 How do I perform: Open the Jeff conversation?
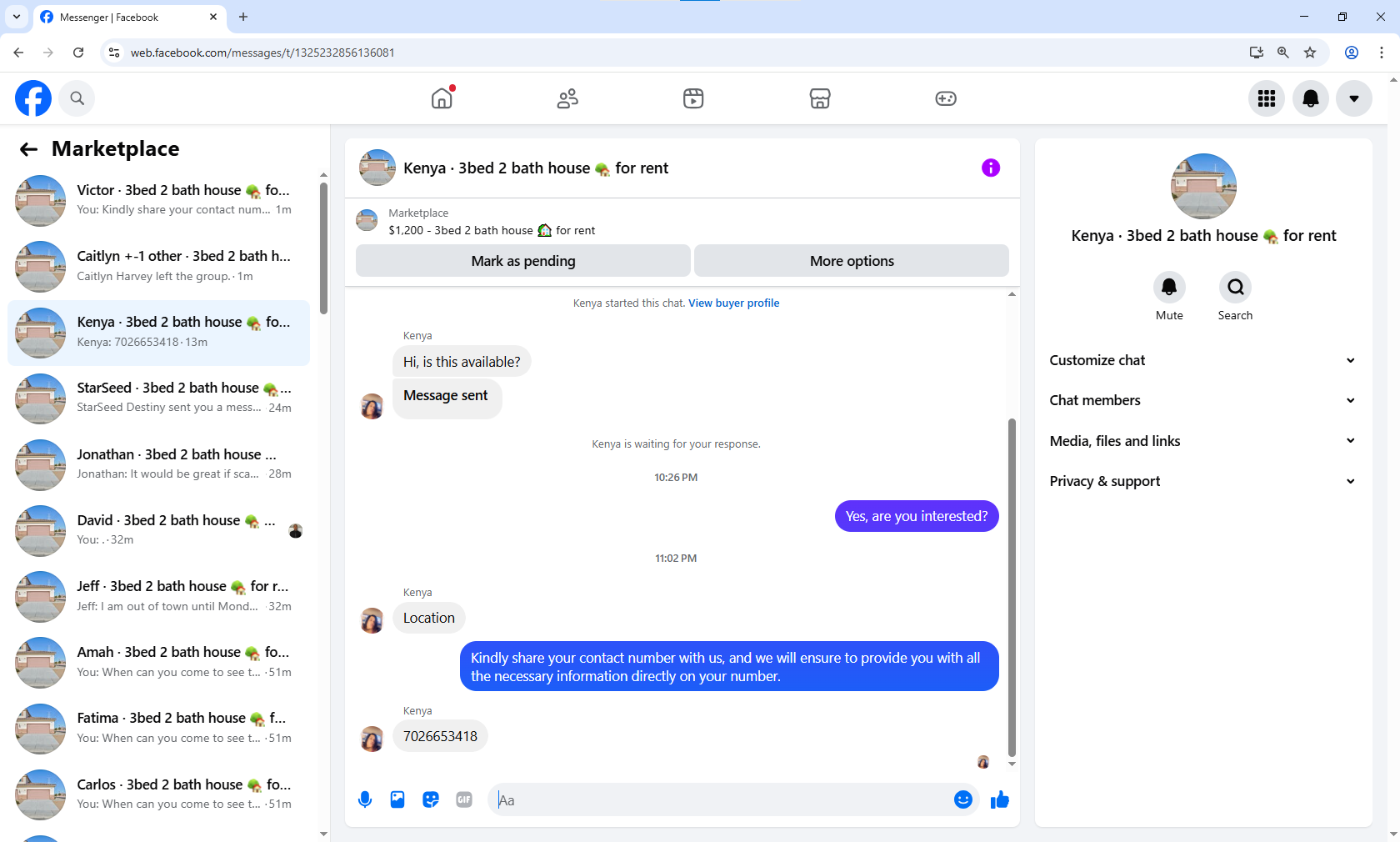pyautogui.click(x=158, y=596)
